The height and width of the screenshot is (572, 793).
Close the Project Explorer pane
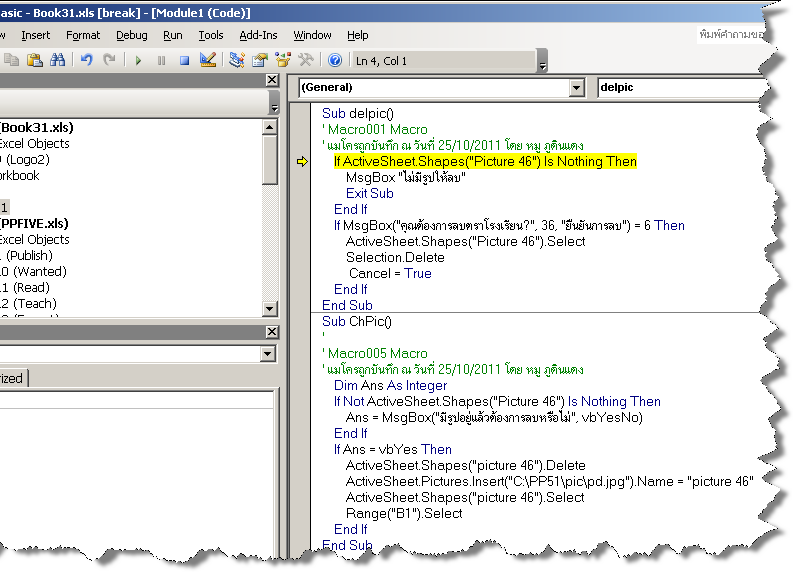[271, 80]
